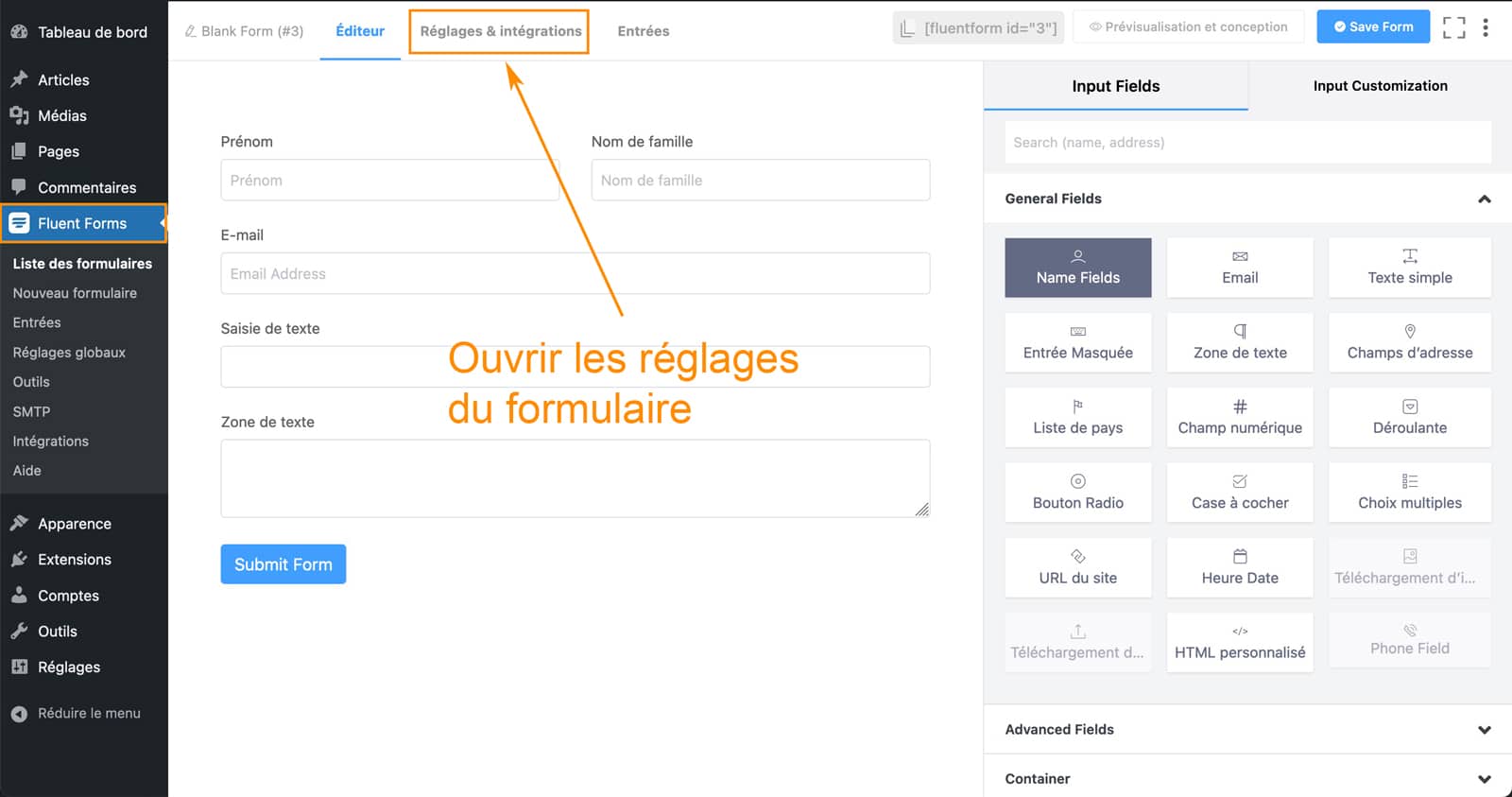Add the Phone Field input
Viewport: 1512px width, 797px height.
(1410, 640)
